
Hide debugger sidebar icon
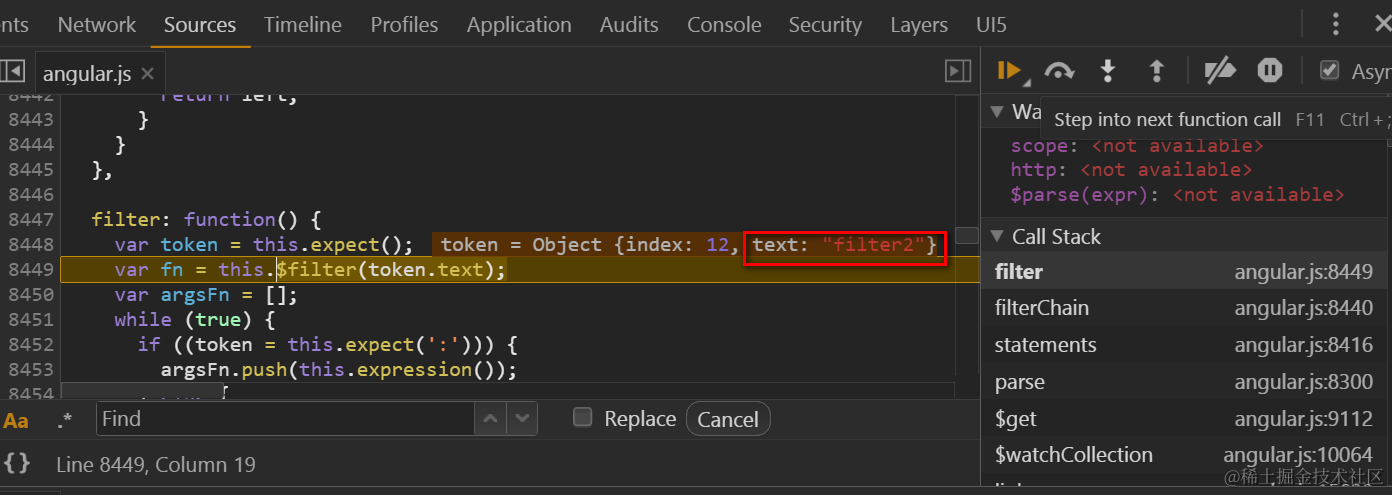(x=958, y=71)
